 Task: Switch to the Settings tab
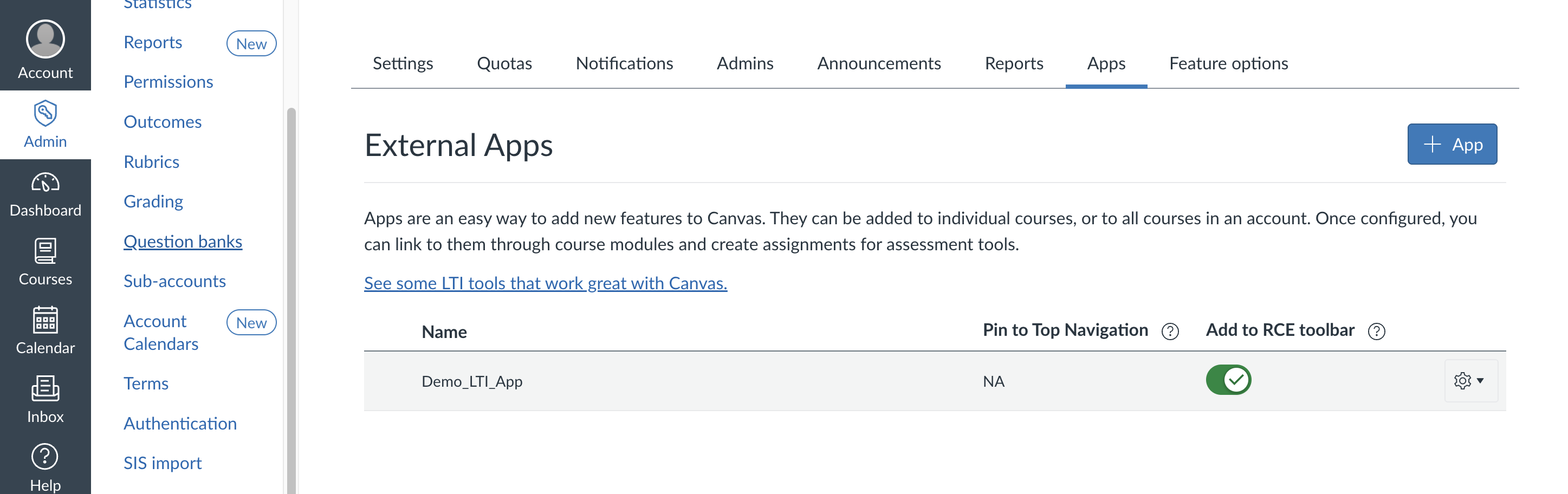[403, 63]
